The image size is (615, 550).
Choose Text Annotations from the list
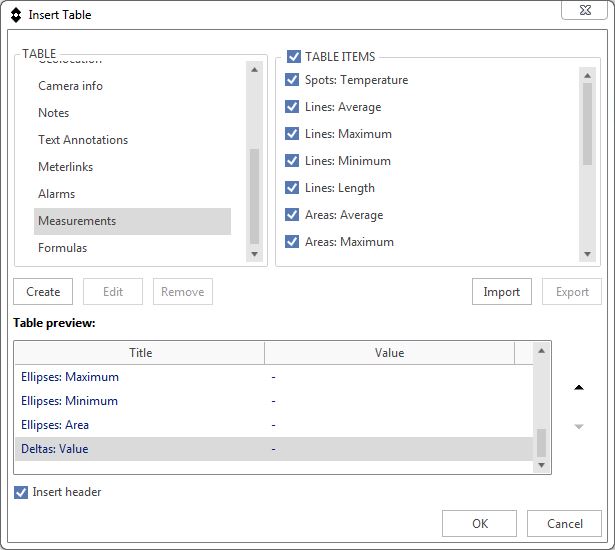click(83, 140)
